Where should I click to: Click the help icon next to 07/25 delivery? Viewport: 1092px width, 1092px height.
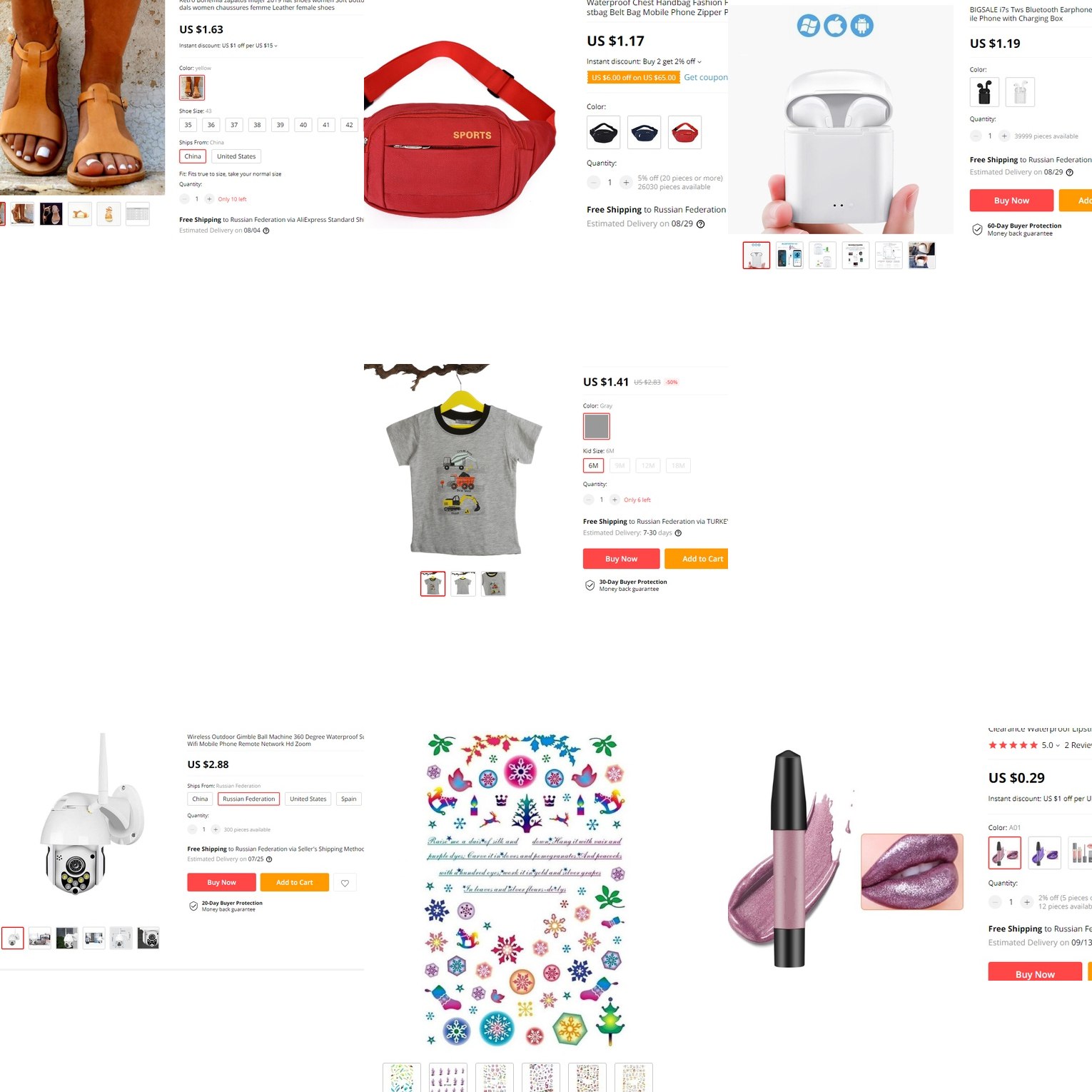(269, 859)
